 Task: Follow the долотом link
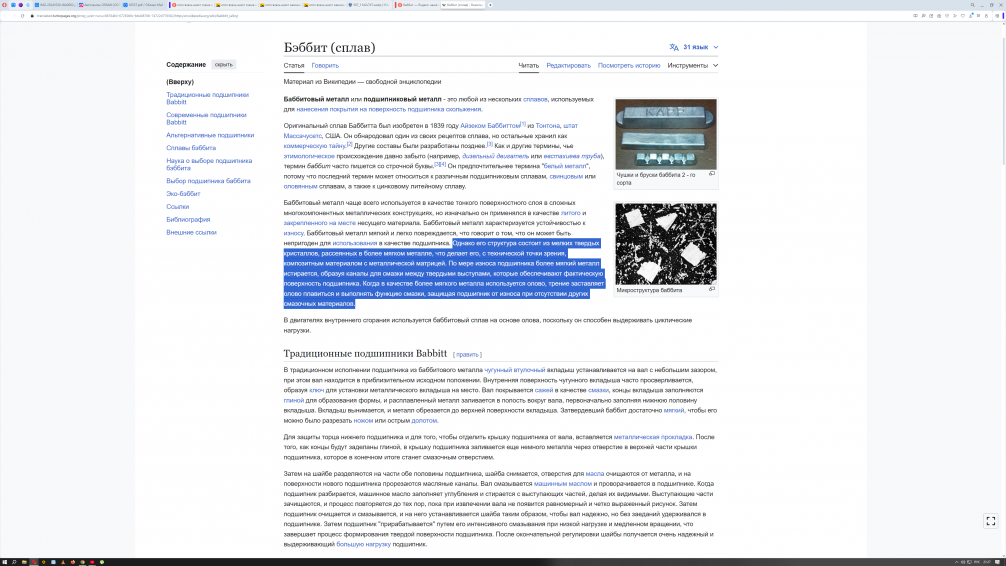tap(424, 421)
